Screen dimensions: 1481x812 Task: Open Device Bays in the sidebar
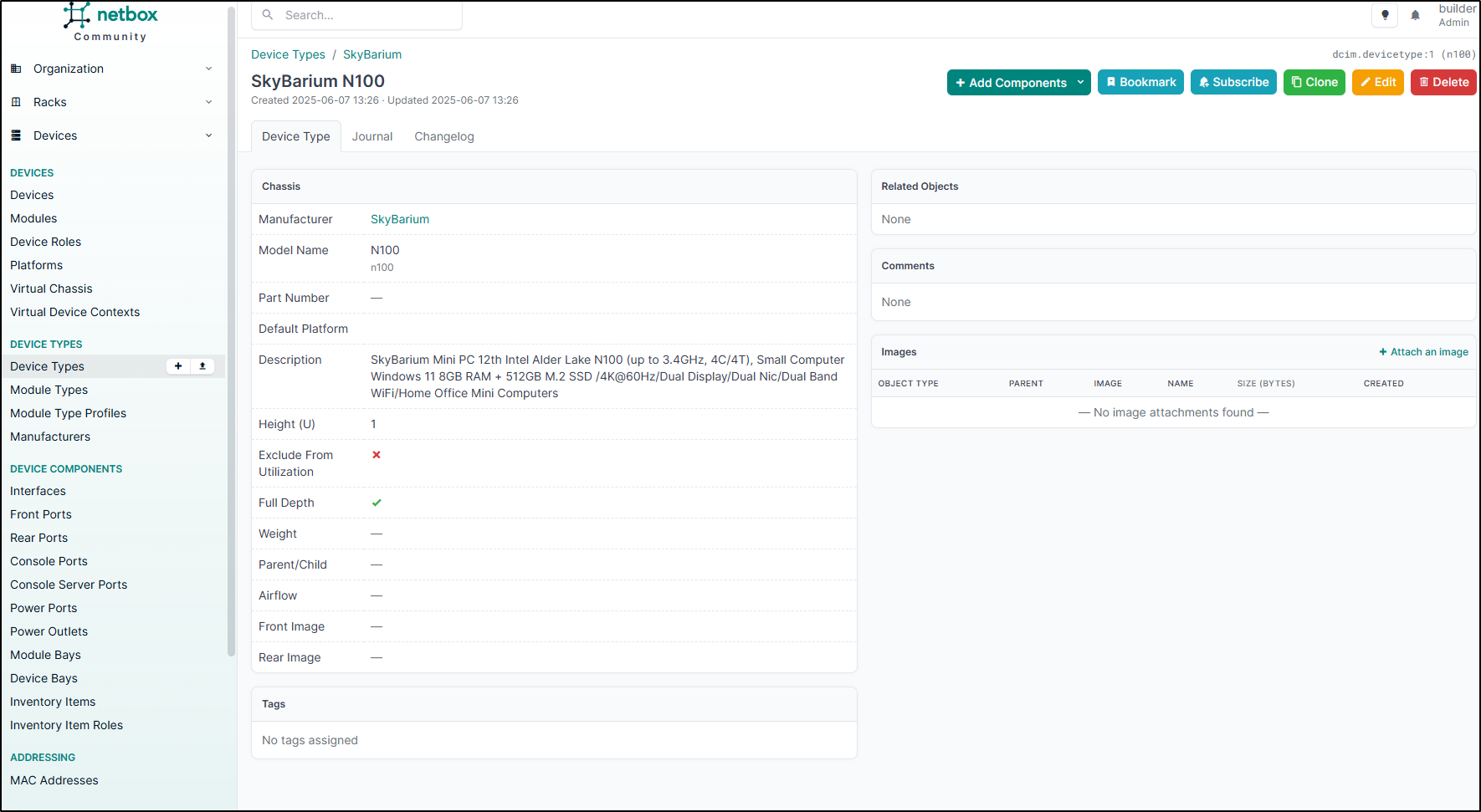(x=44, y=678)
